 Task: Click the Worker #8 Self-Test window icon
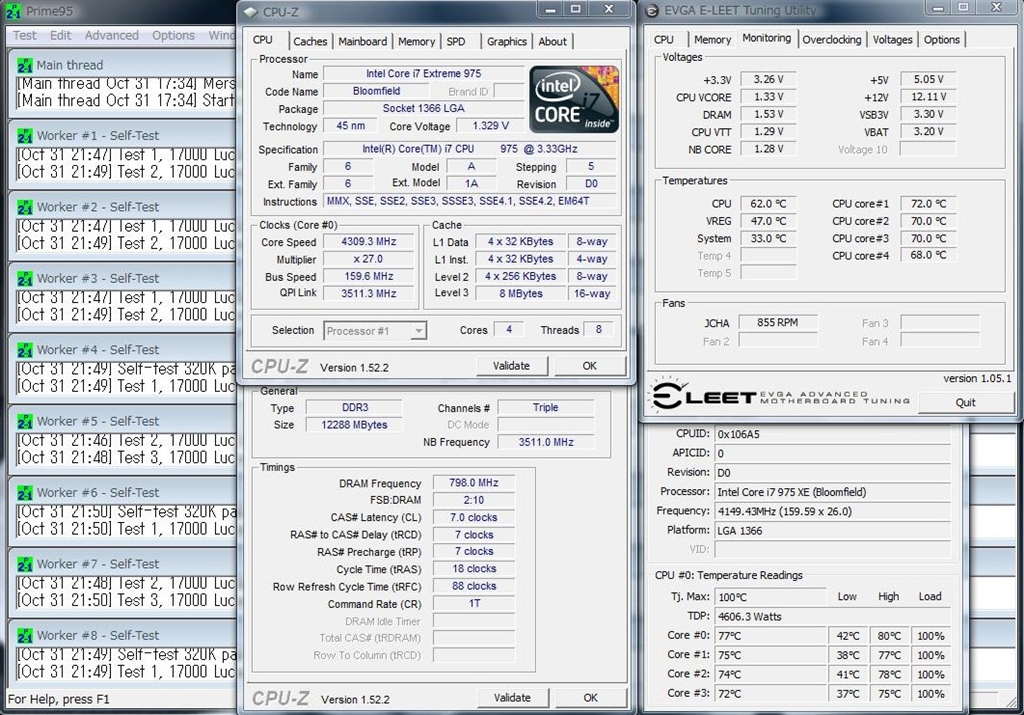coord(25,636)
